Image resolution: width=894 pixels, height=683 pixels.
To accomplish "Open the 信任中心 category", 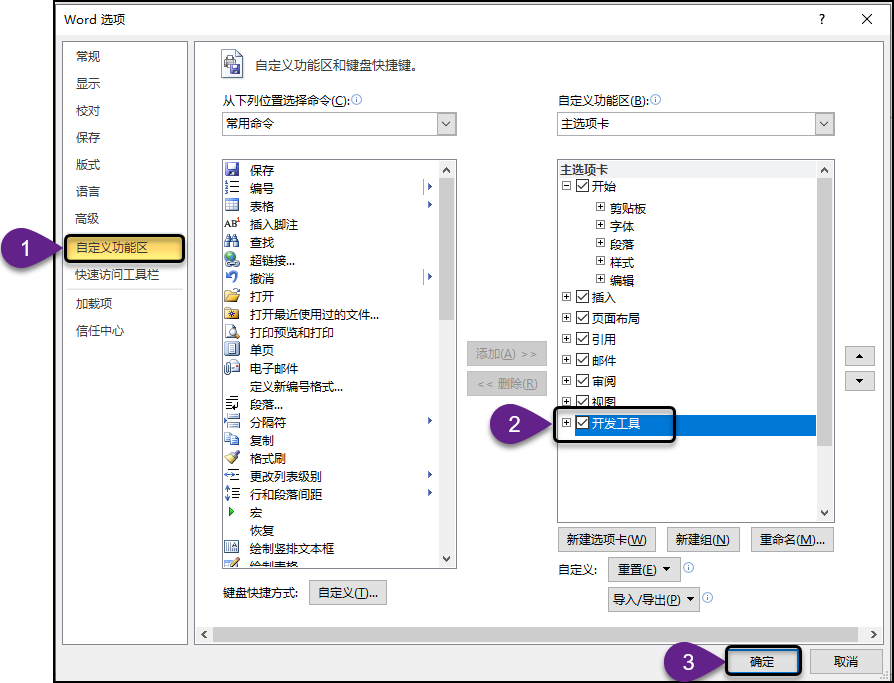I will (x=100, y=331).
